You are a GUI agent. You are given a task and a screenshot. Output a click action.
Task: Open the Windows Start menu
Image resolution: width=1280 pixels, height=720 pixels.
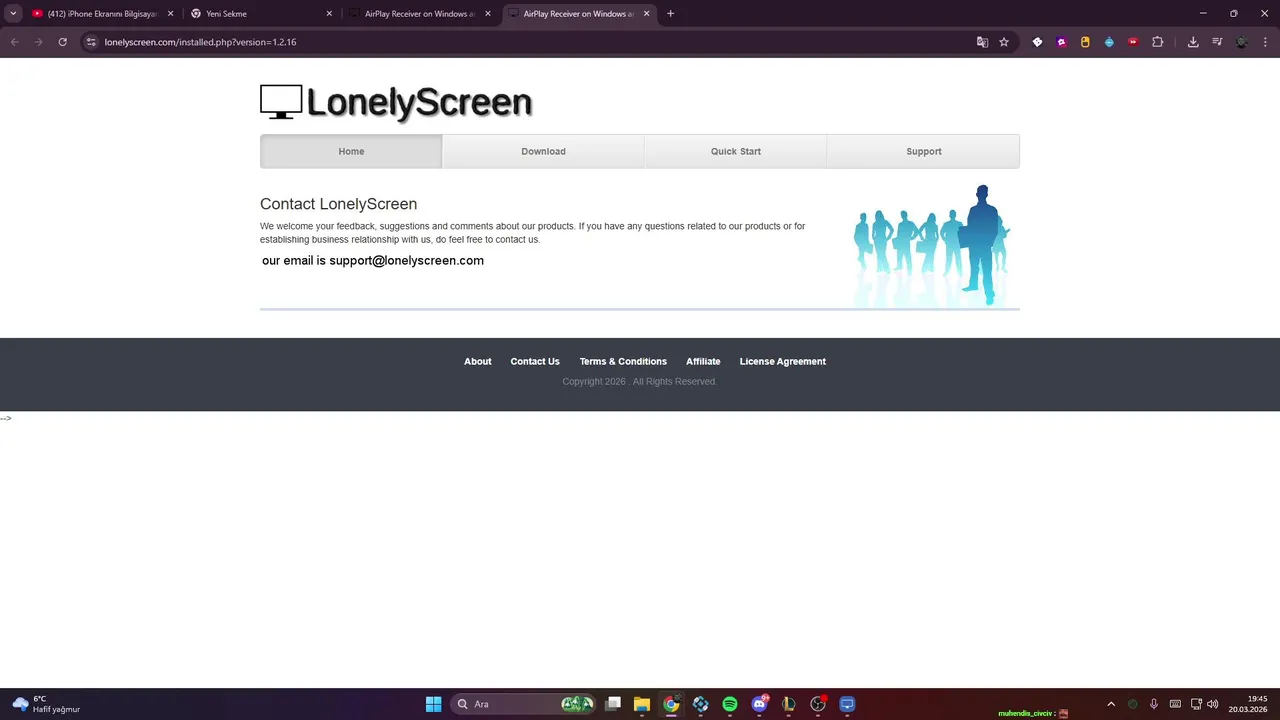433,704
